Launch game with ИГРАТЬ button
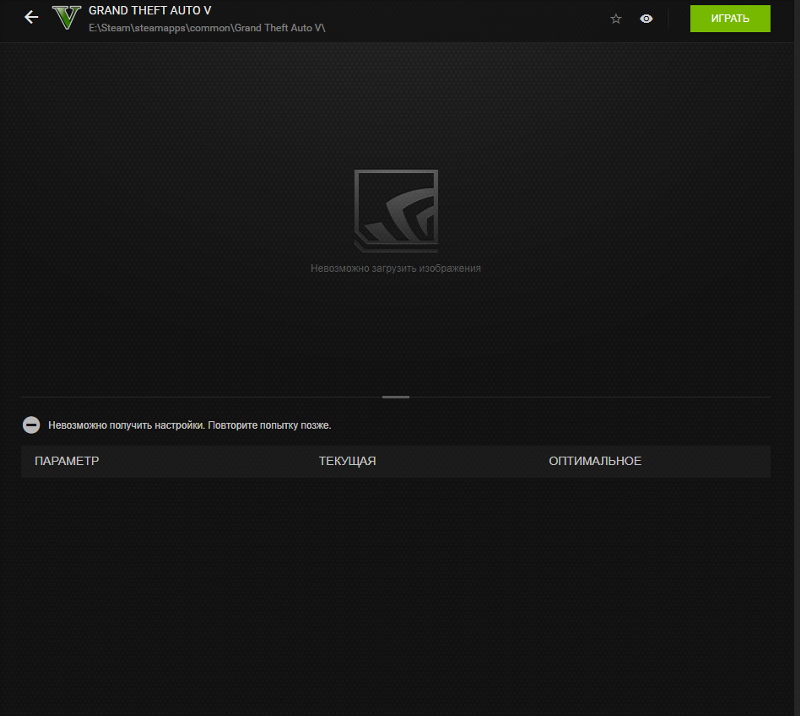 (730, 18)
